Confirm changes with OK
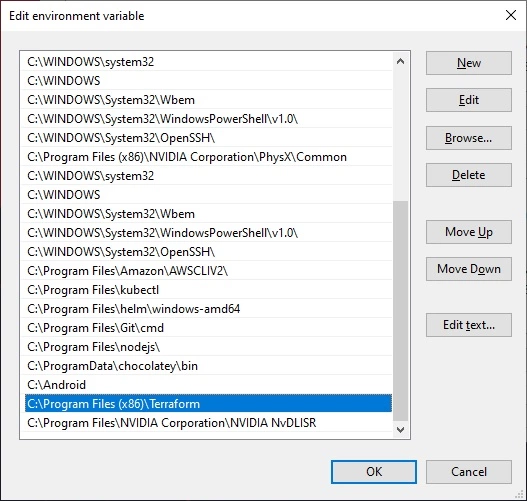 (374, 472)
